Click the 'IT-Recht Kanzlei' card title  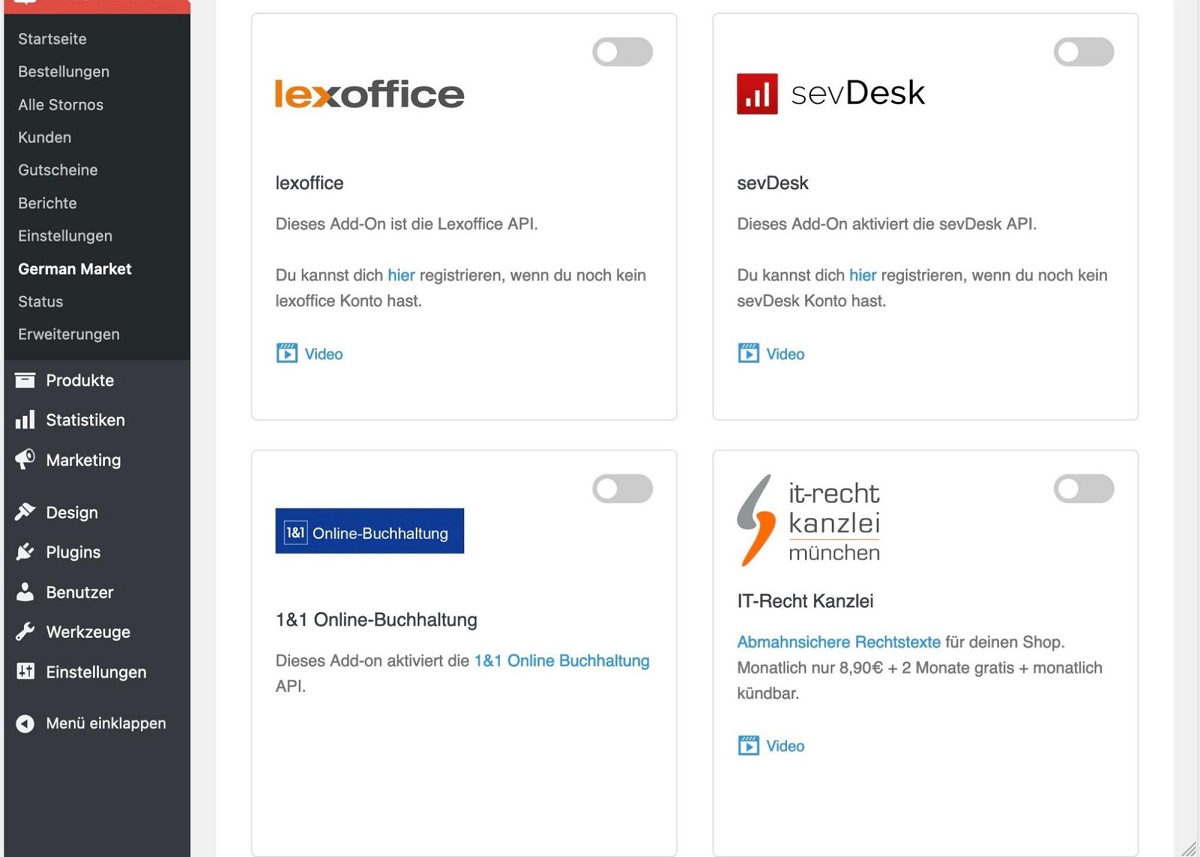pyautogui.click(x=806, y=601)
